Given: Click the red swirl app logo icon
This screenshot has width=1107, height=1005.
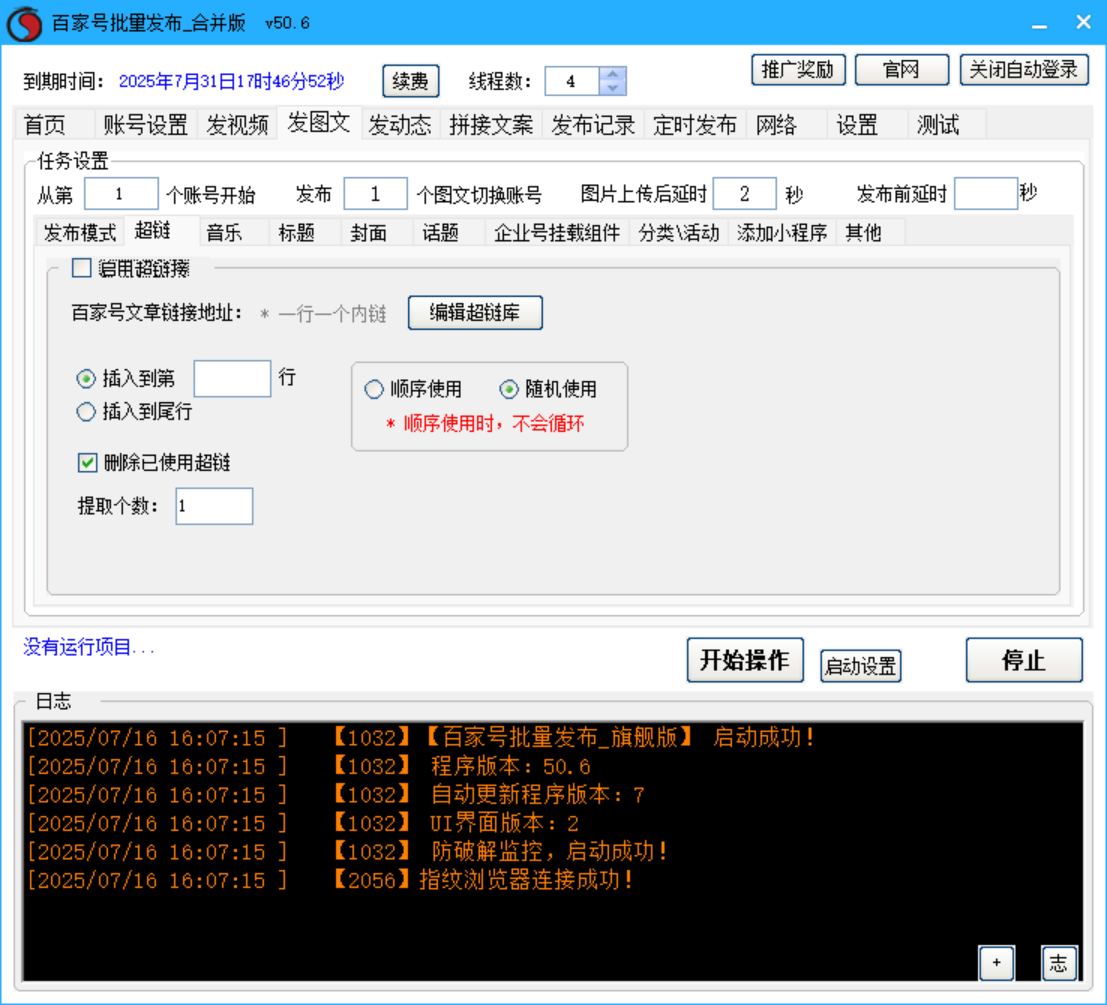Looking at the screenshot, I should pos(25,23).
